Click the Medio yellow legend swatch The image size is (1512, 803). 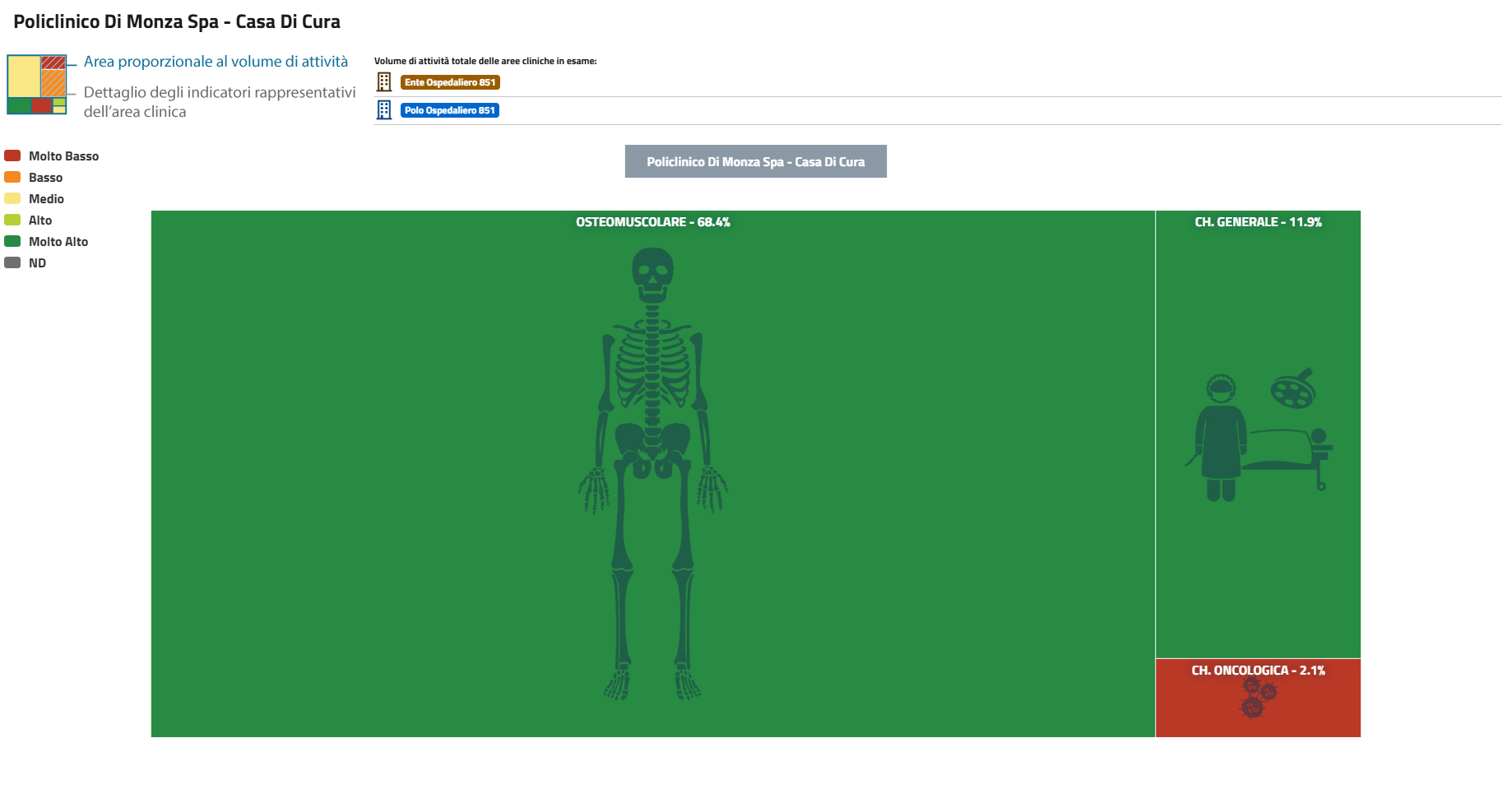12,198
